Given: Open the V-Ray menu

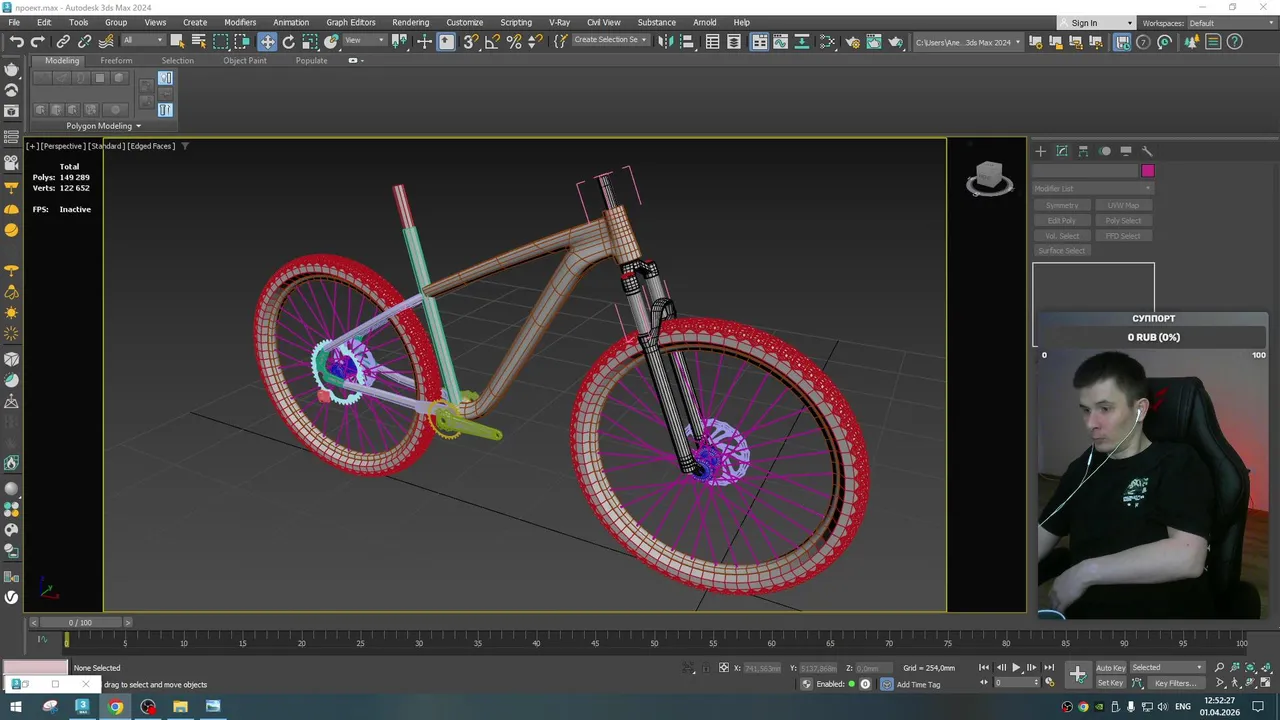Looking at the screenshot, I should tap(560, 22).
